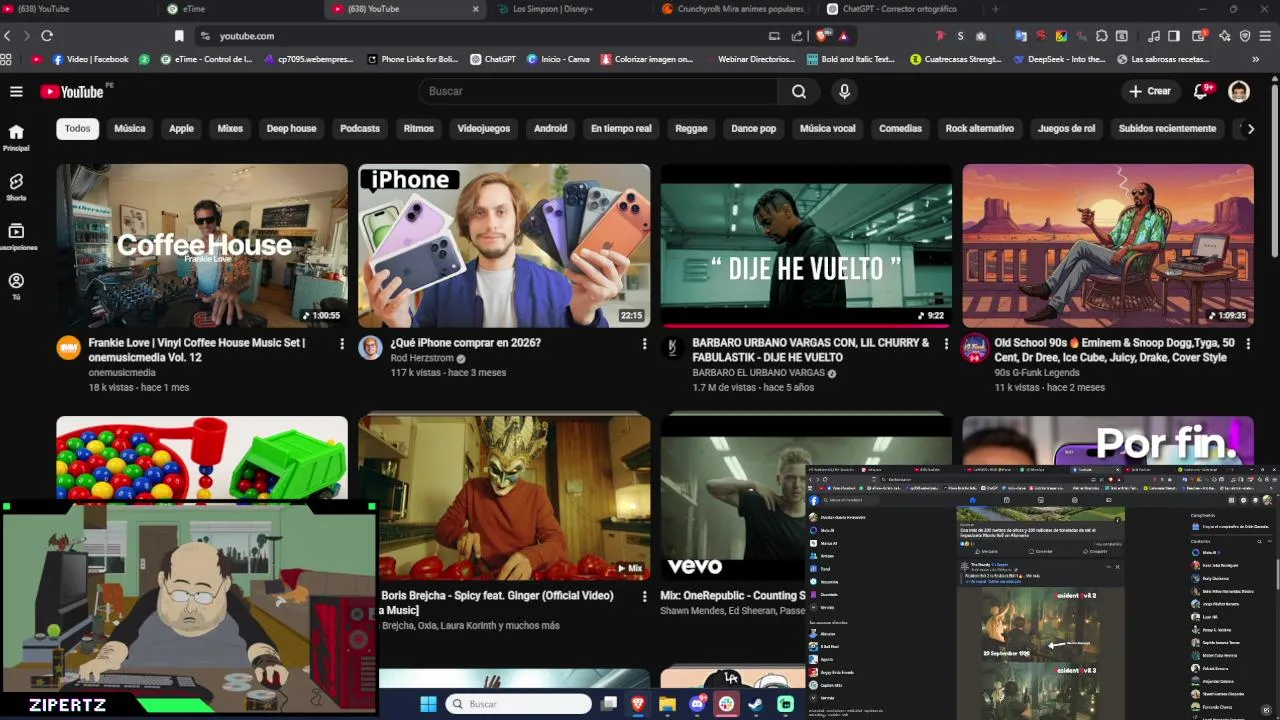This screenshot has height=720, width=1280.
Task: Select the En tiempo real filter chip
Action: point(621,128)
